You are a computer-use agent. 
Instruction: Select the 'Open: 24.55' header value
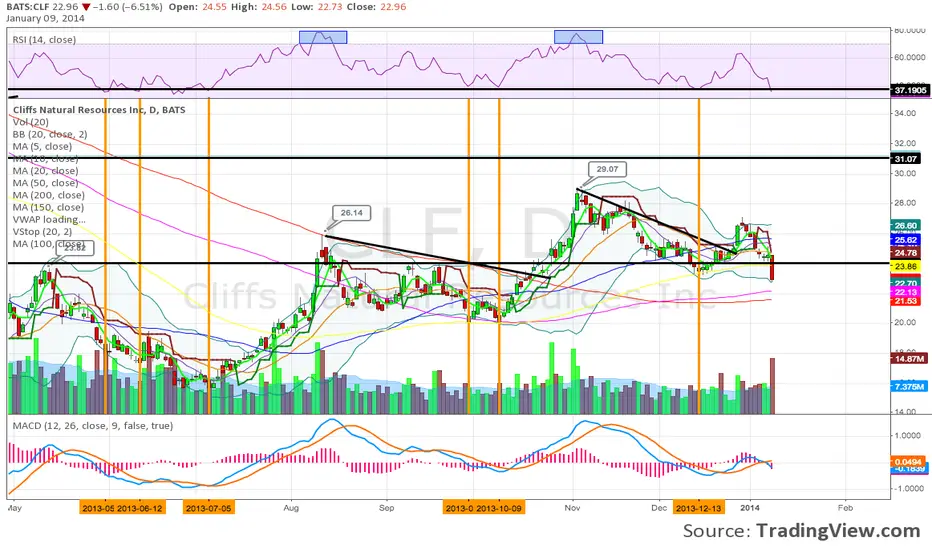tap(197, 7)
